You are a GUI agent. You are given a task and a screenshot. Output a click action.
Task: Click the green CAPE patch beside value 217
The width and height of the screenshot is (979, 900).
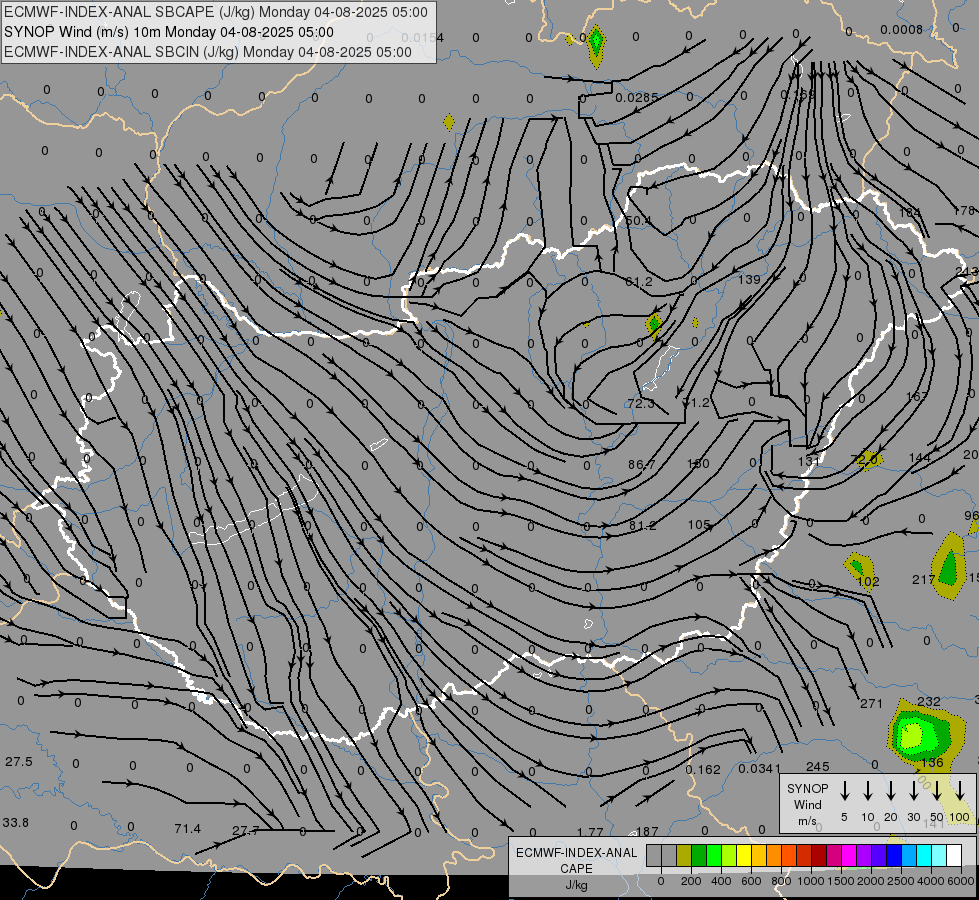pos(949,566)
